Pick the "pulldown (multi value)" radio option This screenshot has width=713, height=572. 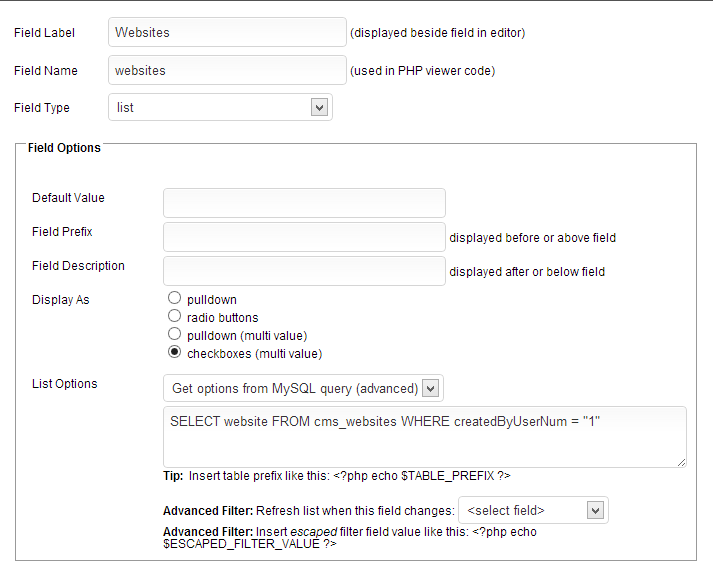click(175, 334)
